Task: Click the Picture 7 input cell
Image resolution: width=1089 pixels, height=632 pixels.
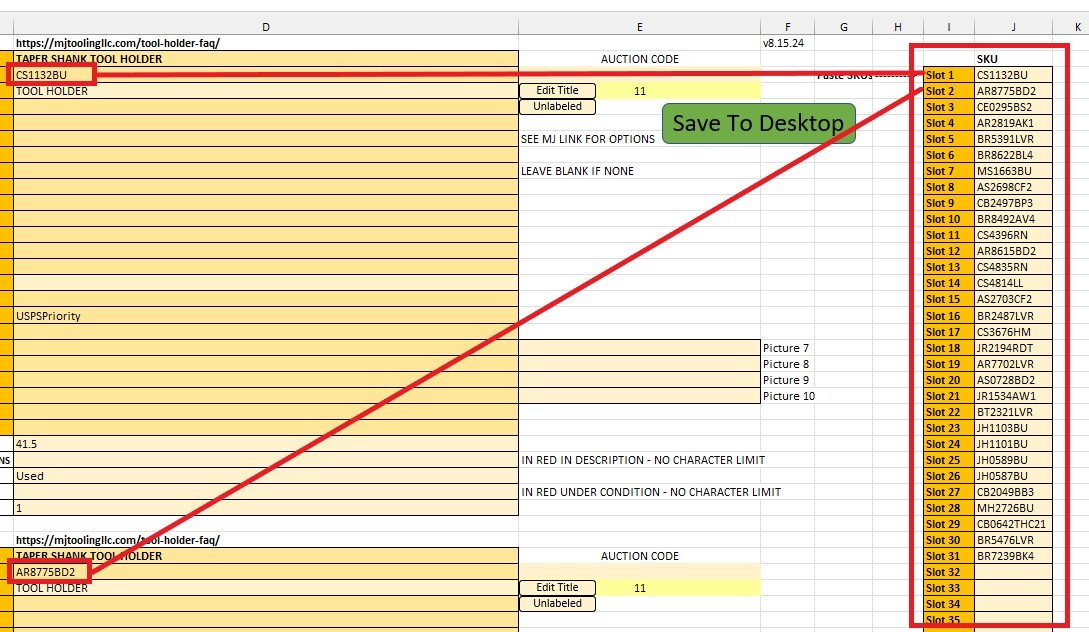Action: click(639, 348)
